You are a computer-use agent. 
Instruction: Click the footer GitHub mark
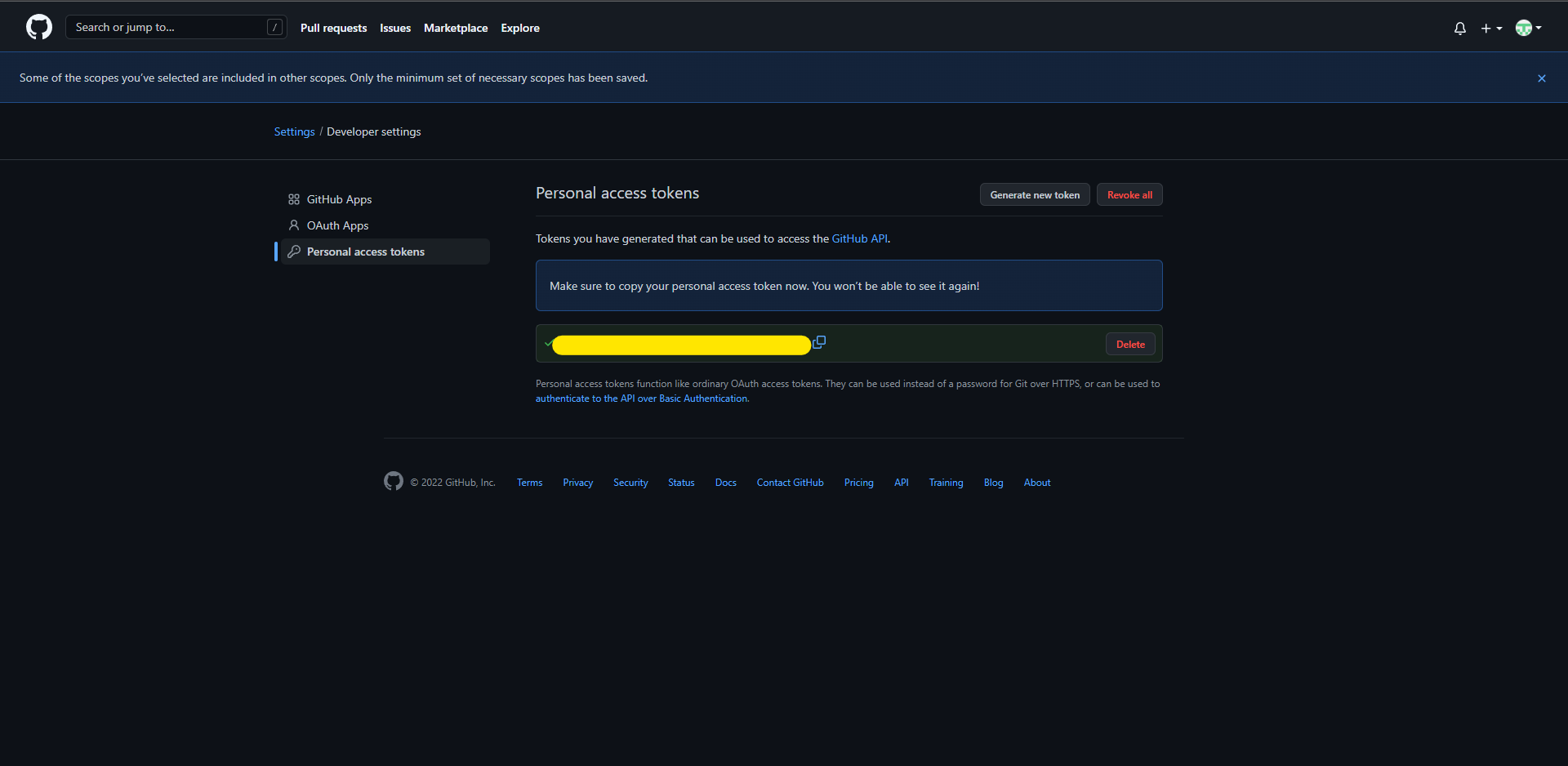[x=394, y=482]
